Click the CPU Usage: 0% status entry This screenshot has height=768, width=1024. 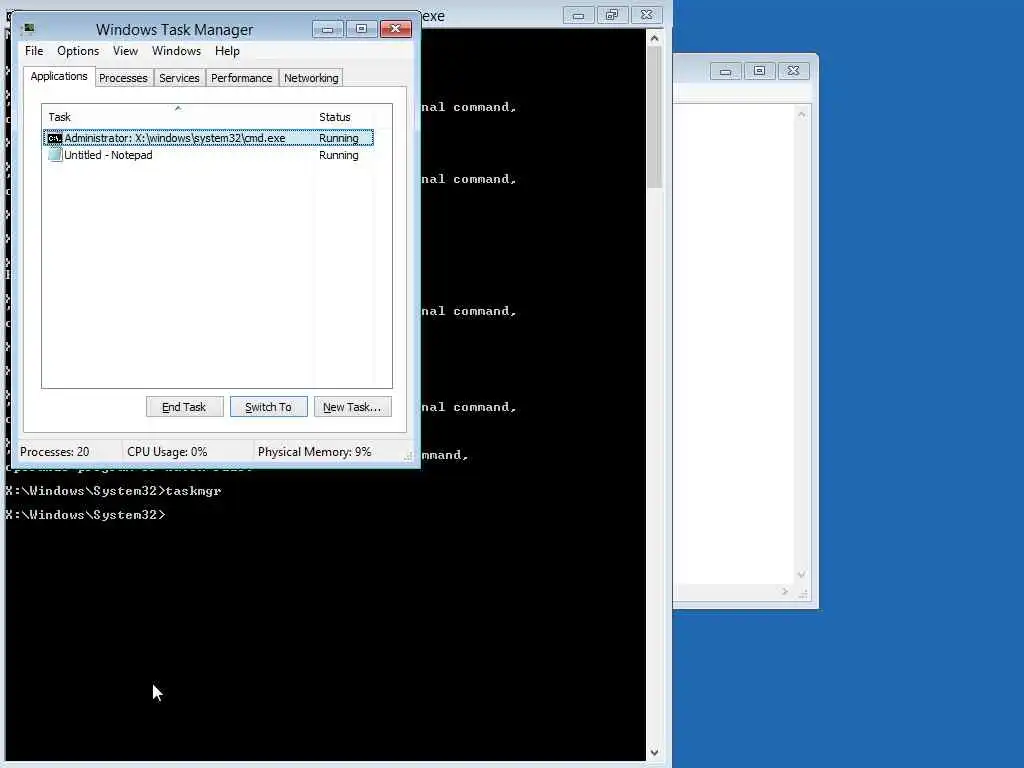point(167,452)
